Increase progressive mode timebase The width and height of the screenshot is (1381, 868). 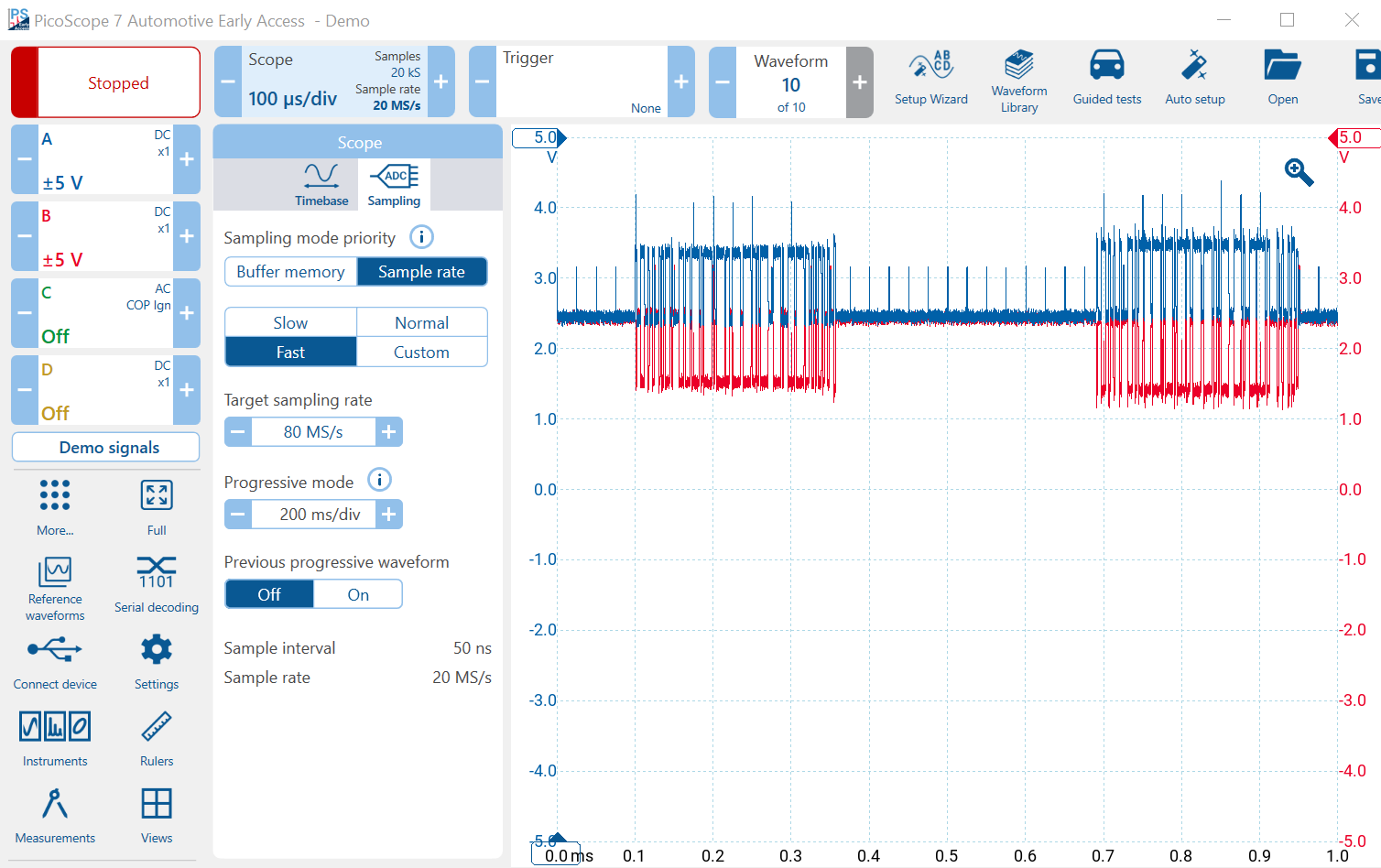pos(389,515)
